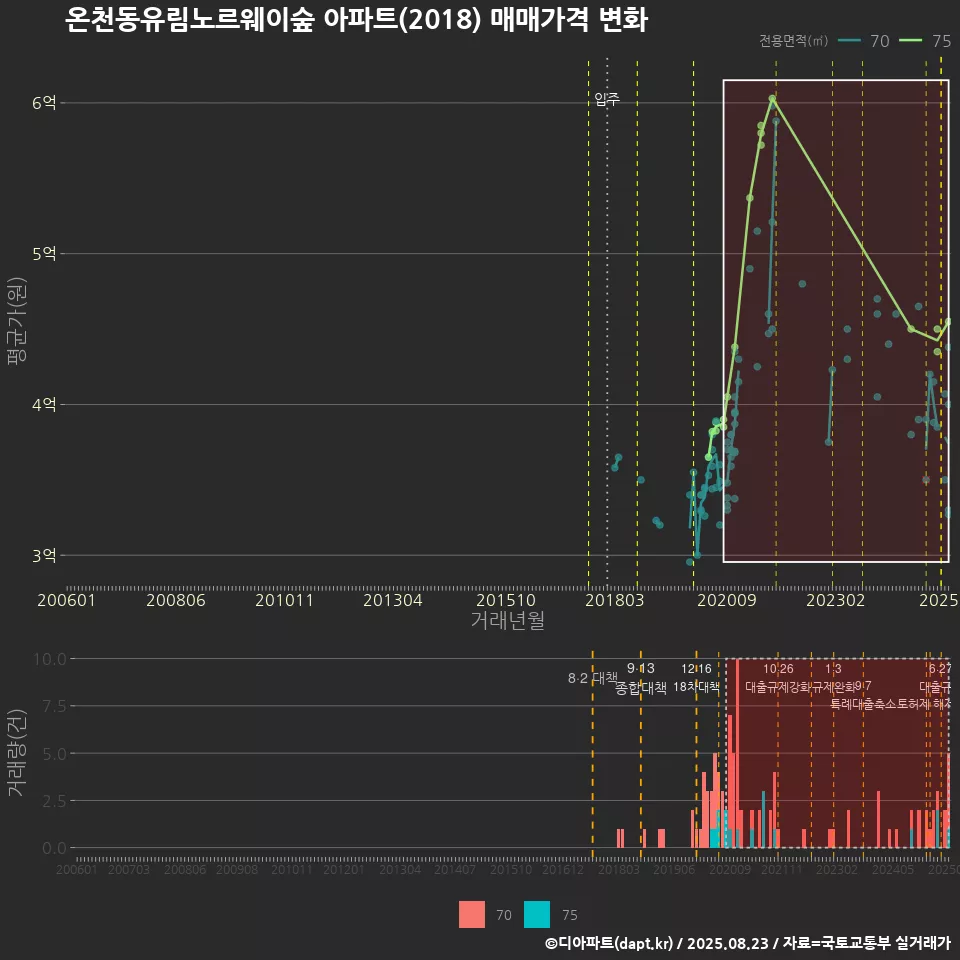The image size is (960, 960).
Task: Click the 9·13 종합대책 policy annotation
Action: [x=640, y=678]
